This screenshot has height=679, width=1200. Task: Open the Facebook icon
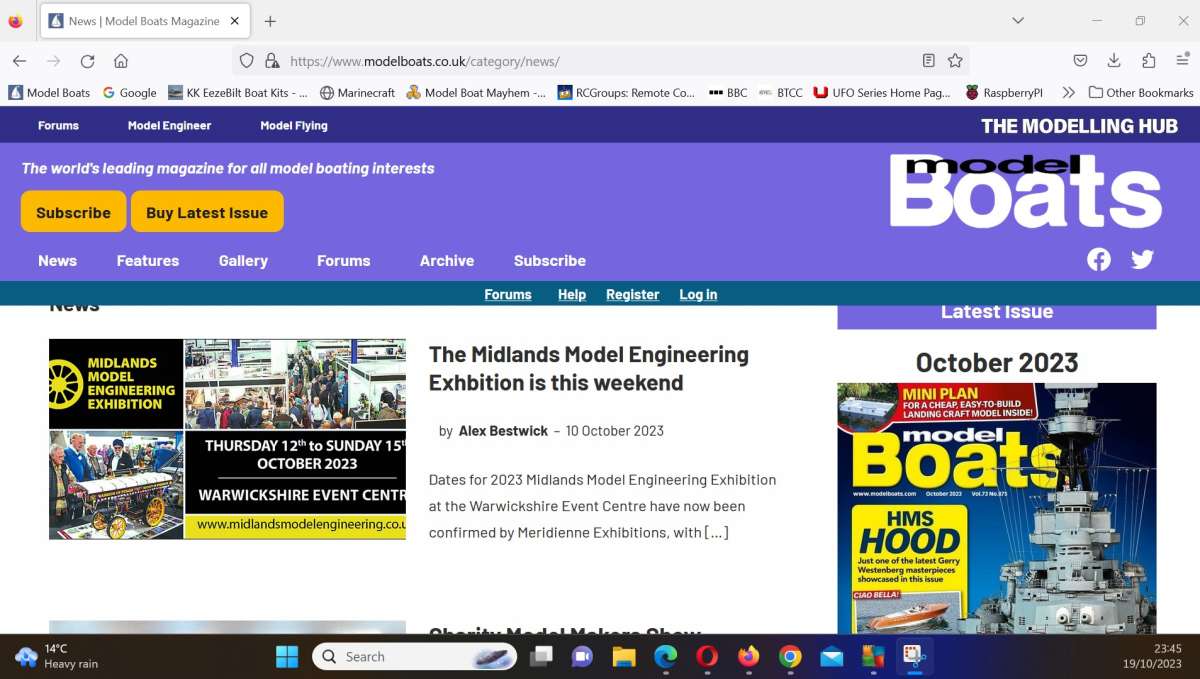(1099, 260)
